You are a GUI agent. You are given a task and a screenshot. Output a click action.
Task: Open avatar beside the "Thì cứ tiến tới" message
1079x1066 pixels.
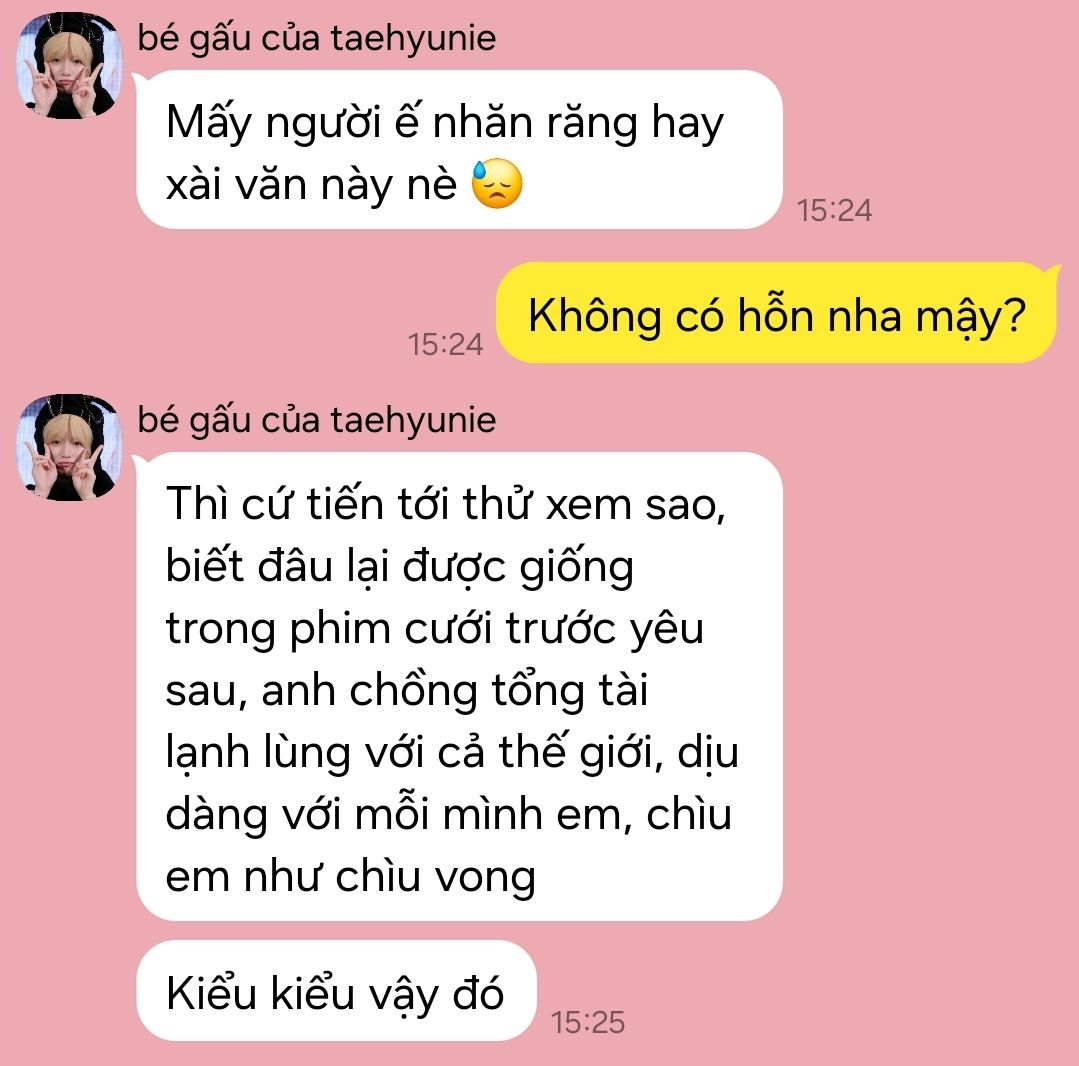click(x=69, y=447)
